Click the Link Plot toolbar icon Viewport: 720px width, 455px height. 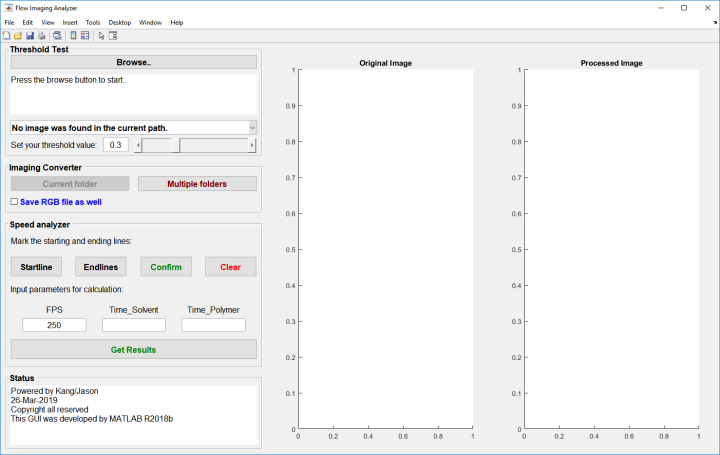(x=57, y=35)
